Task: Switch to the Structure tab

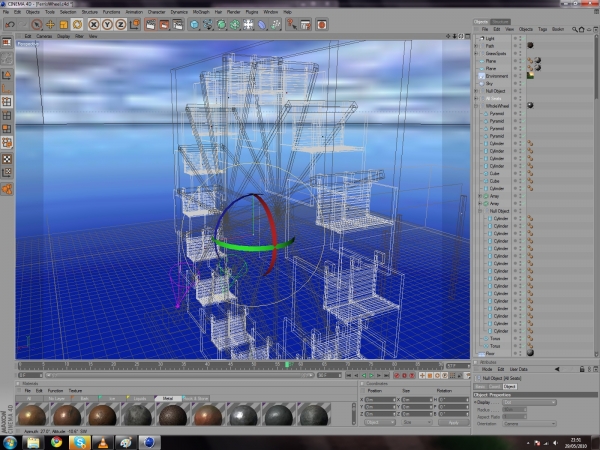Action: [x=500, y=22]
